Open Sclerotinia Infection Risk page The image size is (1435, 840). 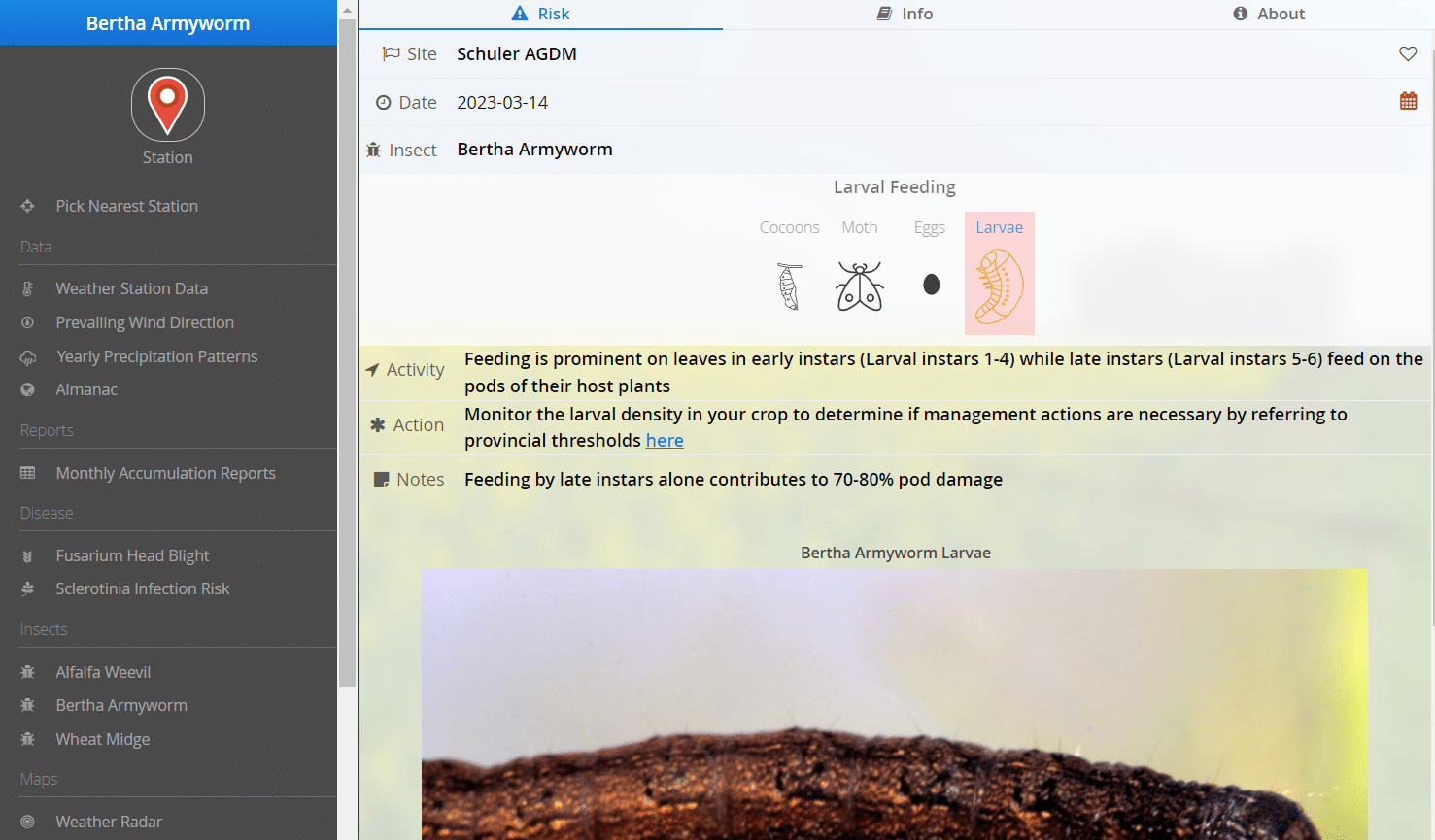tap(143, 588)
